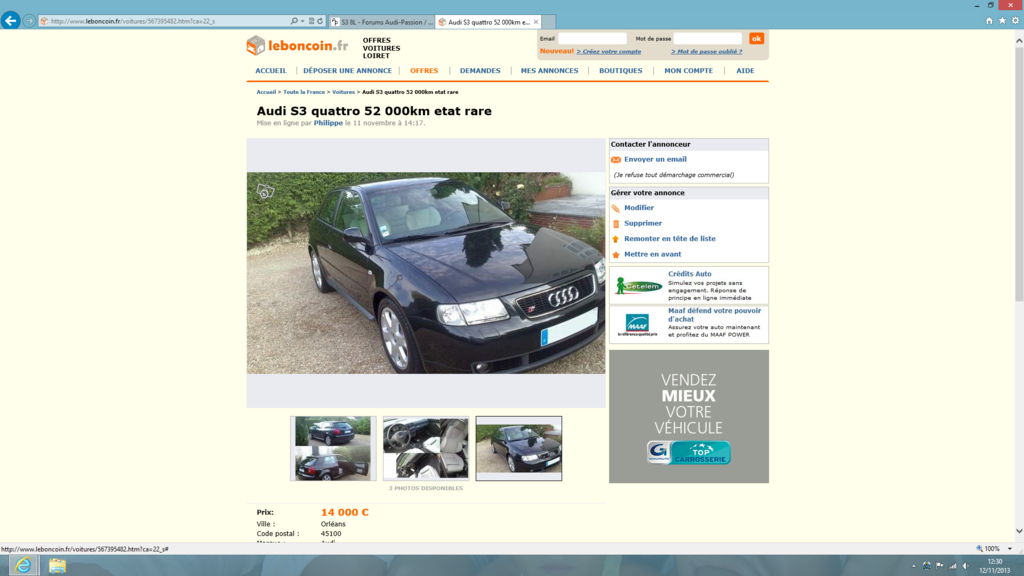
Task: Select the Modifier pencil icon
Action: (615, 208)
